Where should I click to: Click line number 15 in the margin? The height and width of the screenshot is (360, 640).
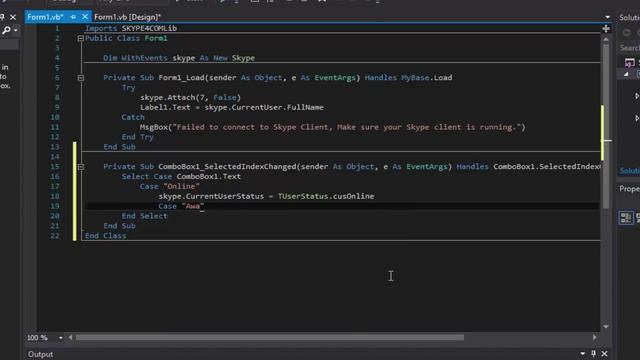pyautogui.click(x=55, y=167)
